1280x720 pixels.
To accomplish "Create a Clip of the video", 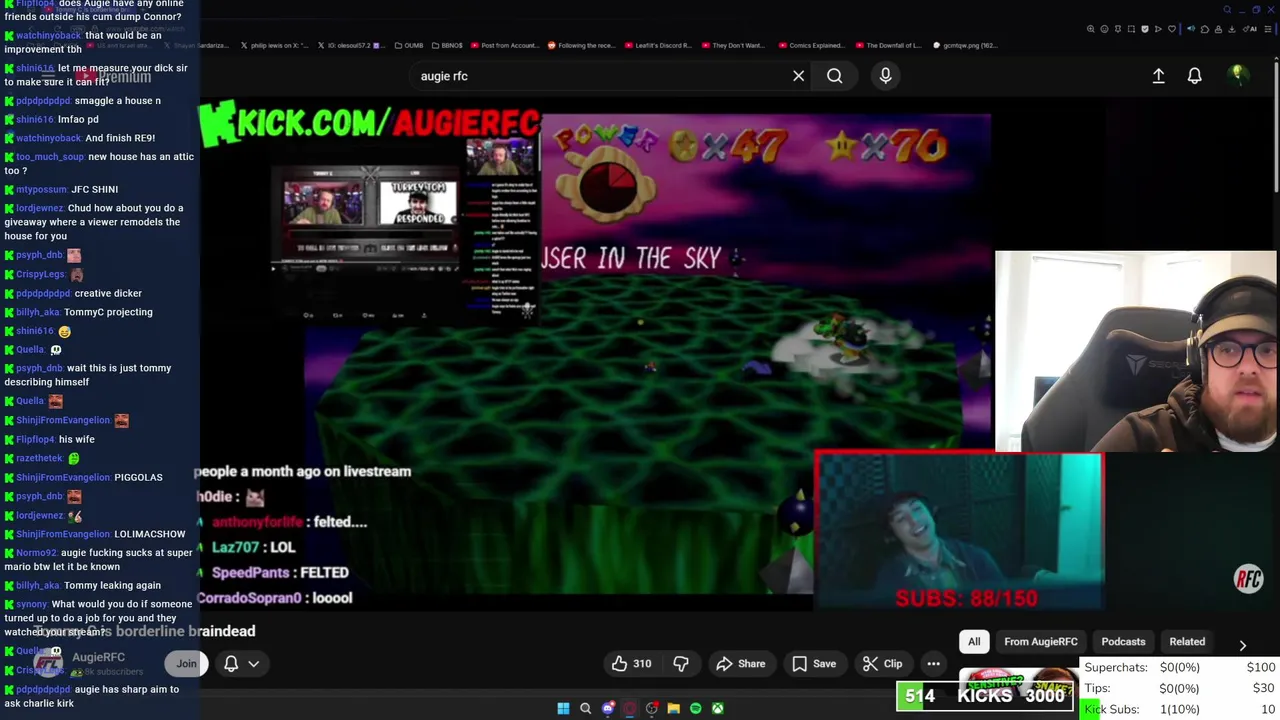I will point(882,664).
